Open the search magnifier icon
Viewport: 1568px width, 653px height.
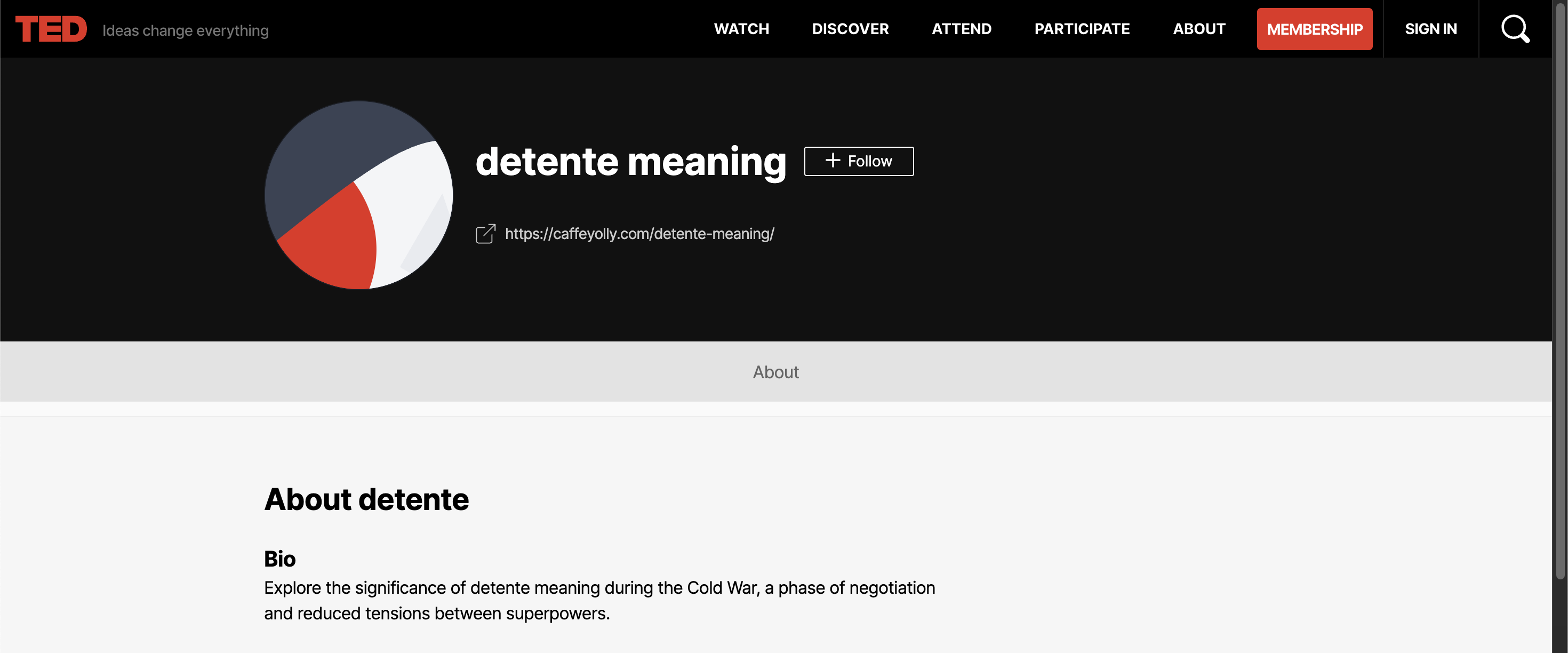pyautogui.click(x=1515, y=29)
